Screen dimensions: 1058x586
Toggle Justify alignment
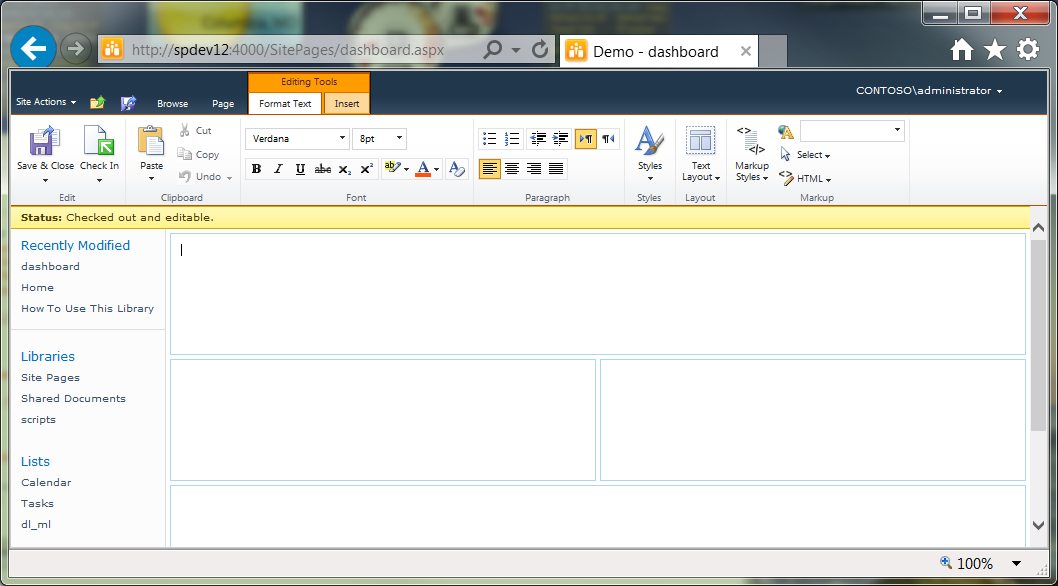[556, 169]
